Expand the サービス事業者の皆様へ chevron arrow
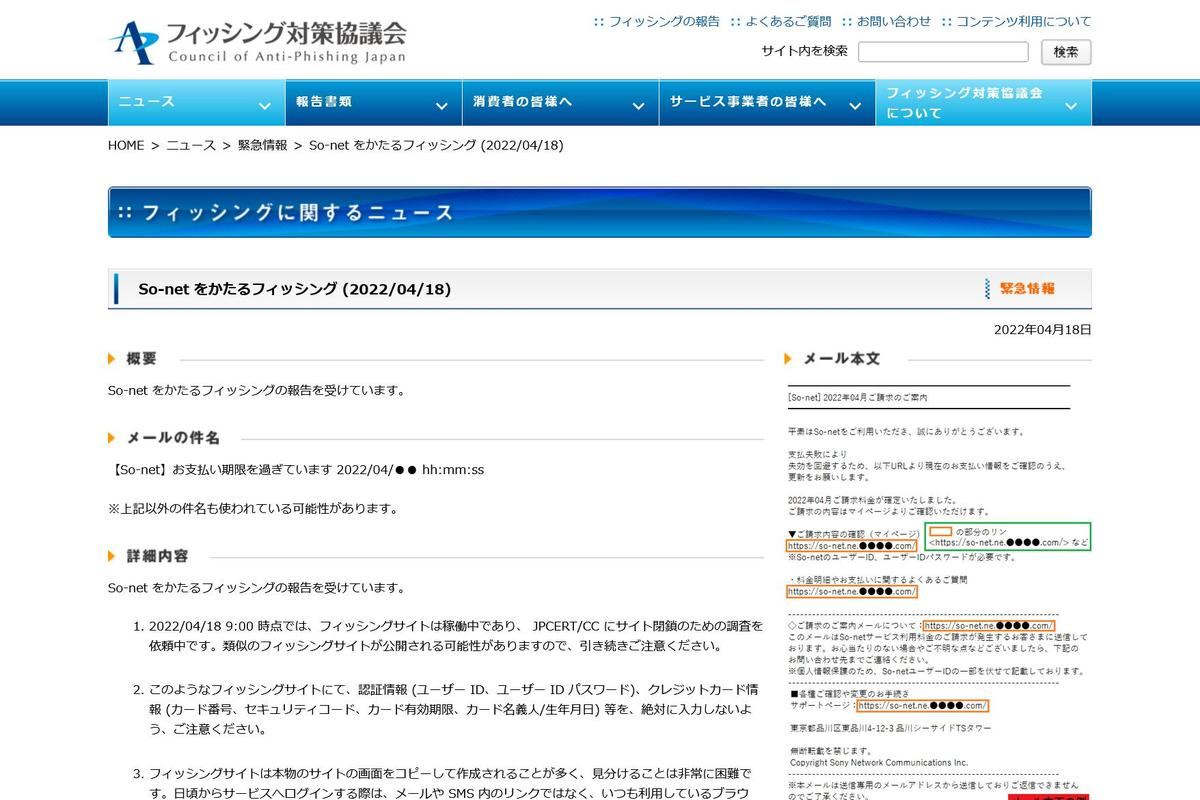Viewport: 1200px width, 800px height. point(855,106)
